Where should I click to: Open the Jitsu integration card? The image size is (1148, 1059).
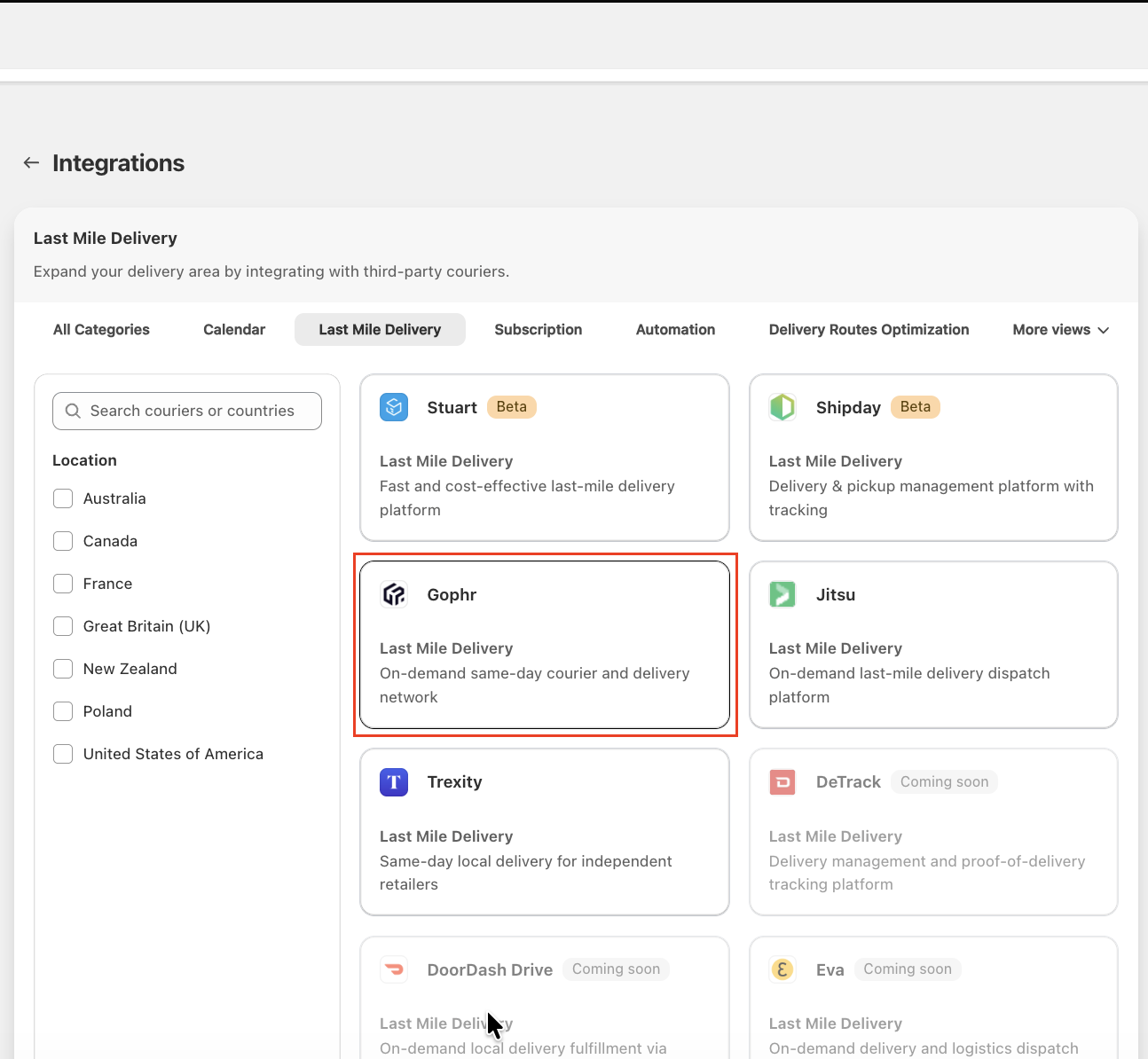tap(933, 645)
